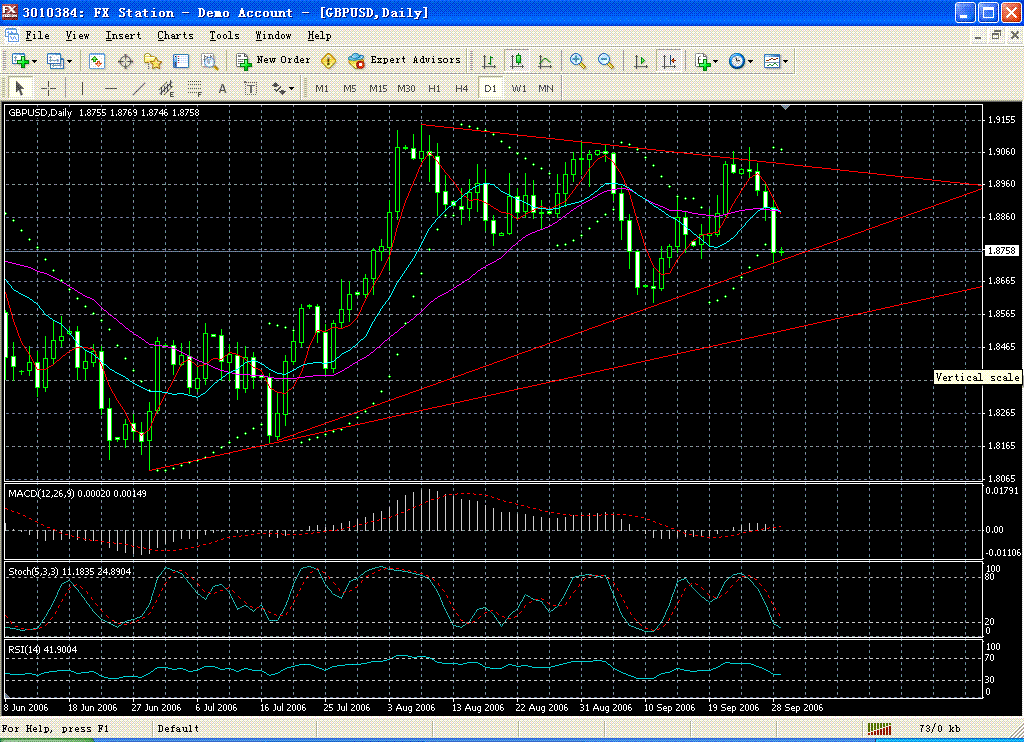Select the vertical line drawing tool
1024x742 pixels.
(x=83, y=88)
